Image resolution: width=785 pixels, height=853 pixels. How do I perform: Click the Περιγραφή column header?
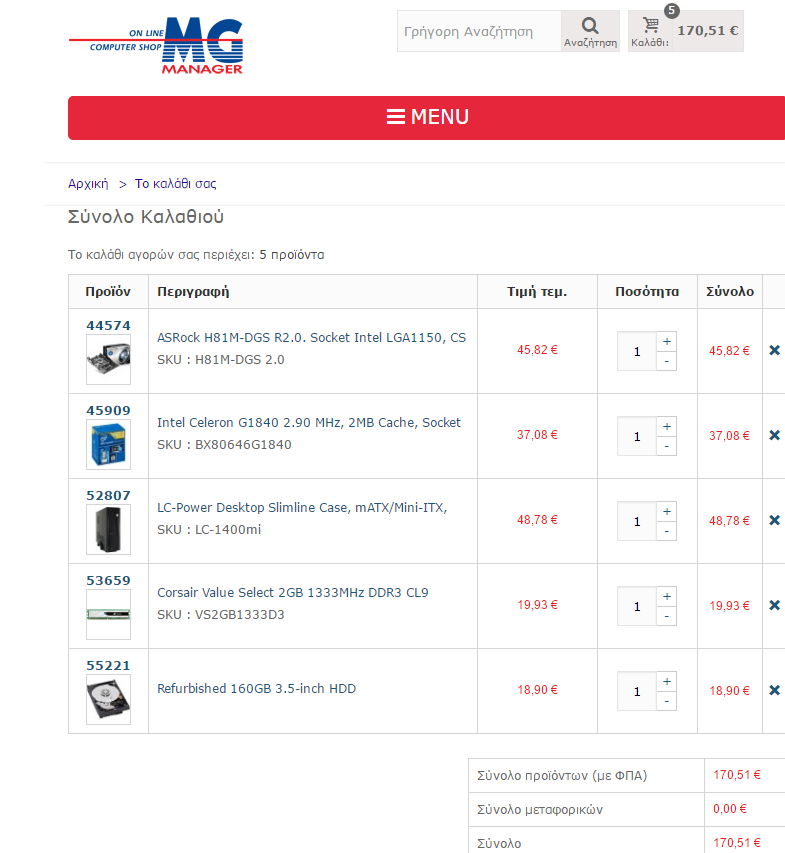click(x=193, y=292)
